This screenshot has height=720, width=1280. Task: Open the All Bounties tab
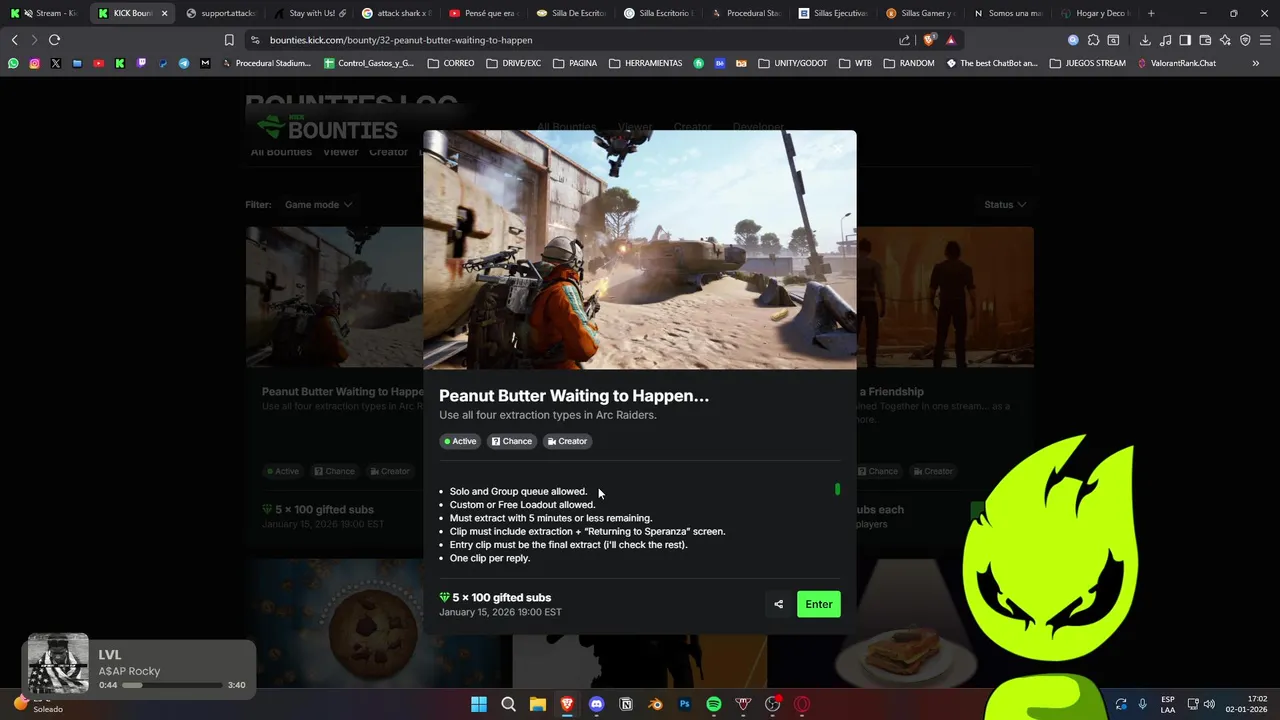pyautogui.click(x=281, y=152)
